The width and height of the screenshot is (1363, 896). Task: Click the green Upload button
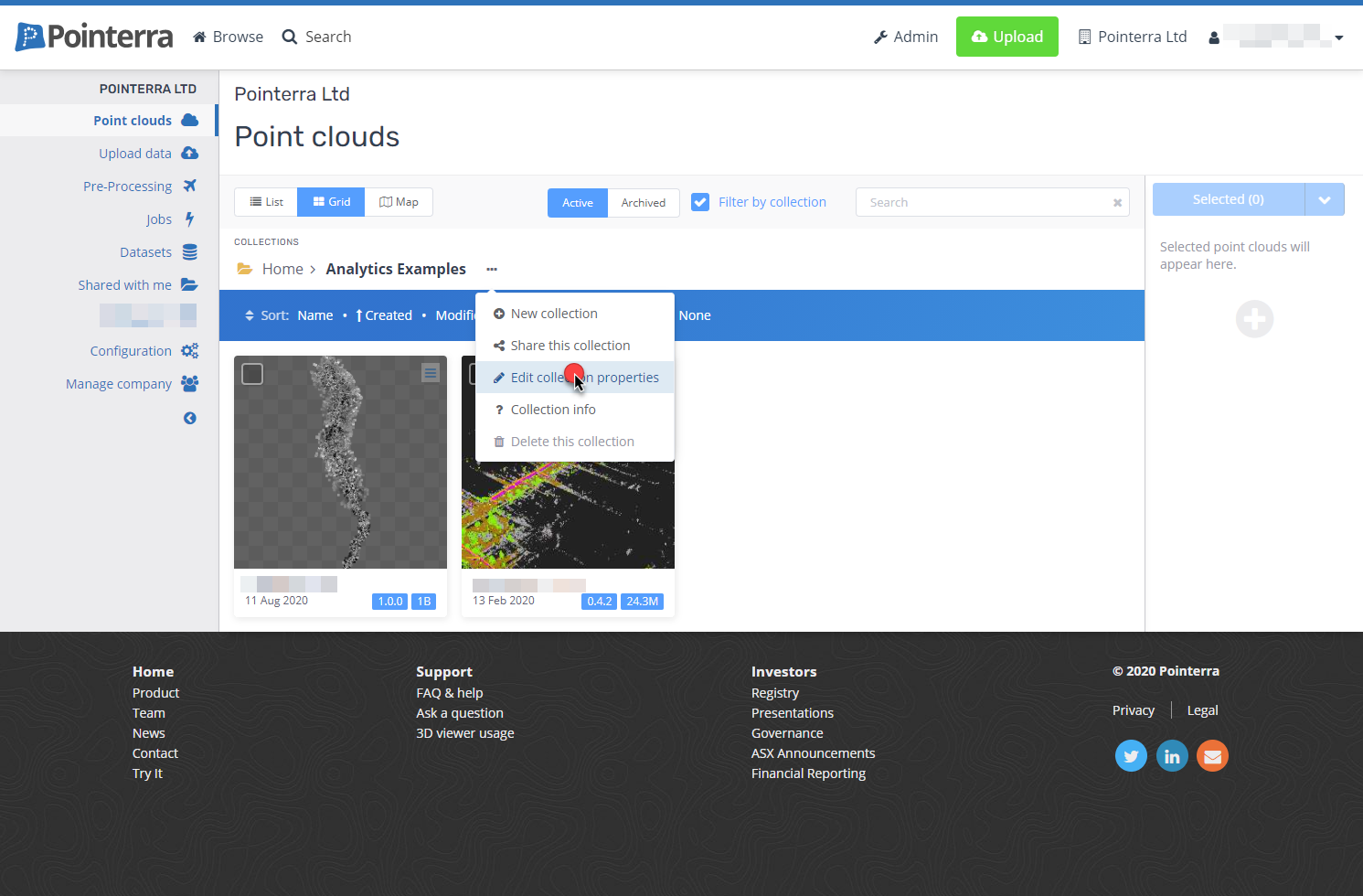click(x=1007, y=37)
